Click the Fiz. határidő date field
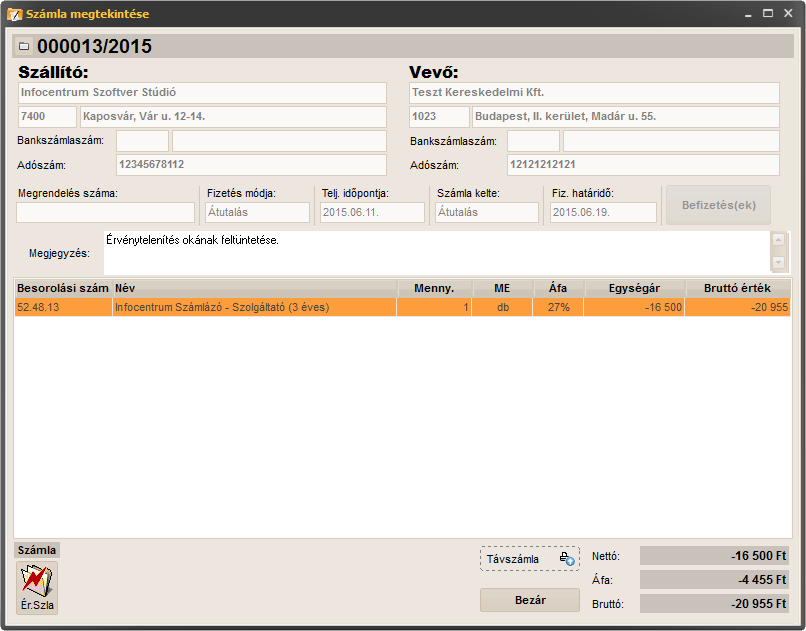 [x=603, y=212]
